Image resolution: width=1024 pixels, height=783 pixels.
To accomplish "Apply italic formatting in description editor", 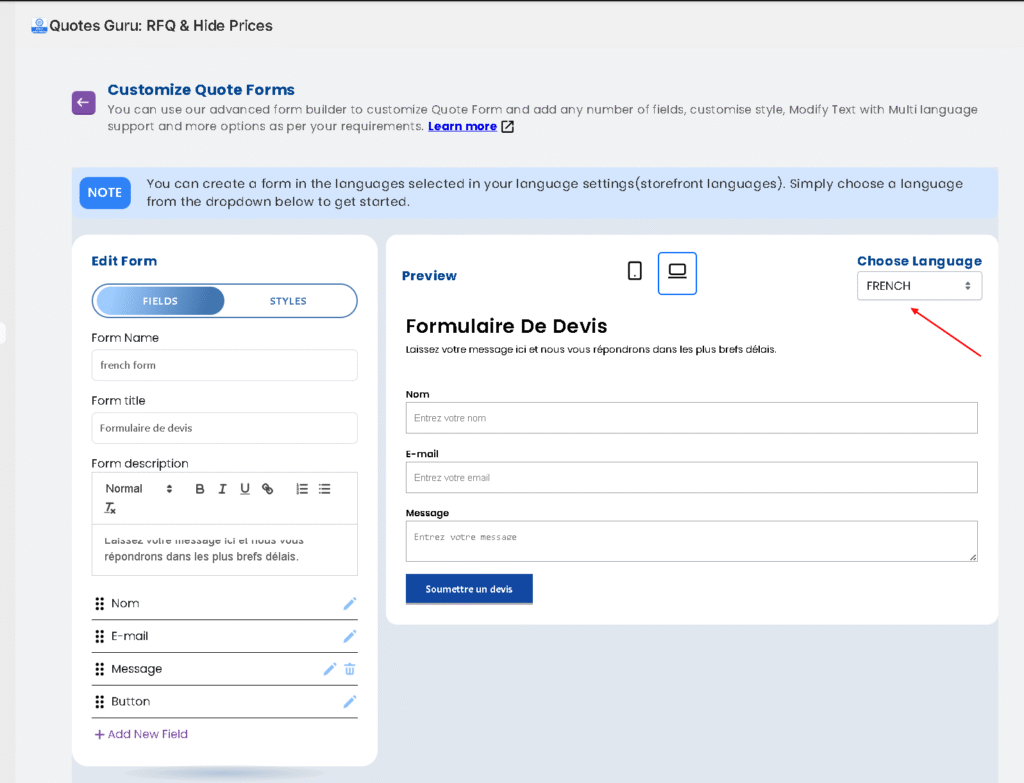I will click(222, 489).
